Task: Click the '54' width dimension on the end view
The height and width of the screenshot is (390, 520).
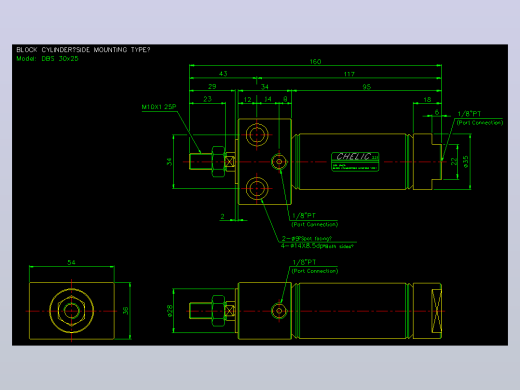Action: (x=71, y=262)
